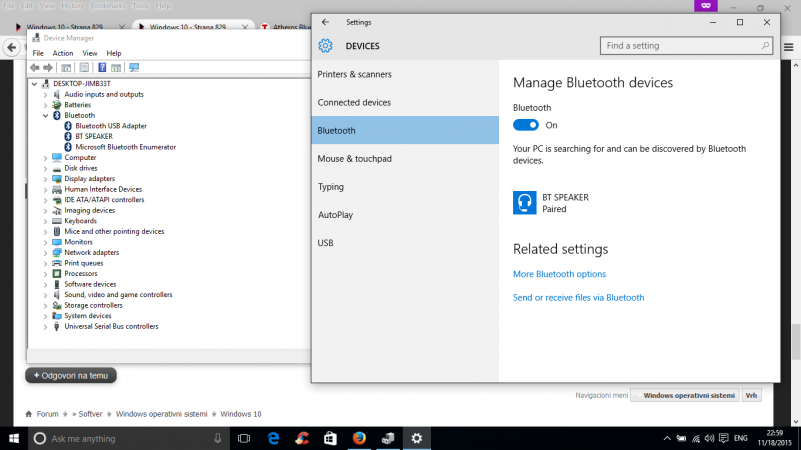Click the ENG language indicator
This screenshot has width=801, height=450.
pyautogui.click(x=740, y=438)
